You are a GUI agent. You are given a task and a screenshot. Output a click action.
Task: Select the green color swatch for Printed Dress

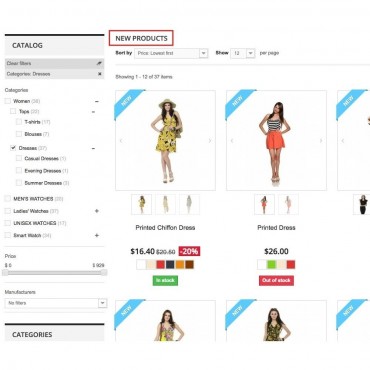[x=272, y=265]
